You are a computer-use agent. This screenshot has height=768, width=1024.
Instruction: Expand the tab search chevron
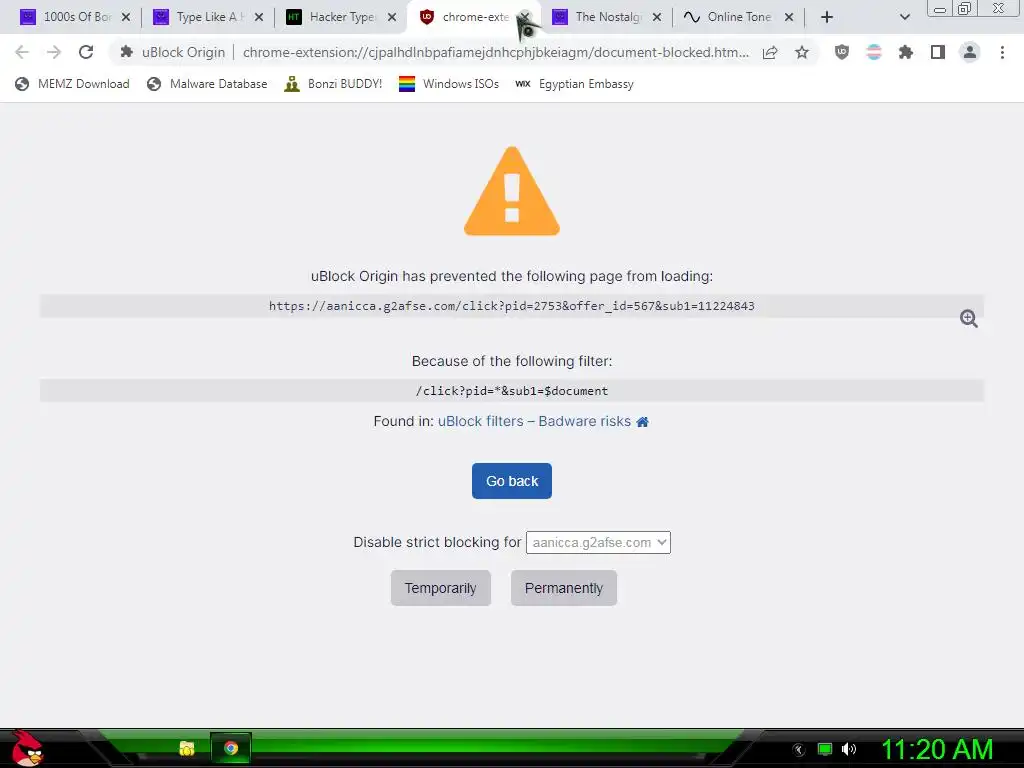[x=904, y=17]
